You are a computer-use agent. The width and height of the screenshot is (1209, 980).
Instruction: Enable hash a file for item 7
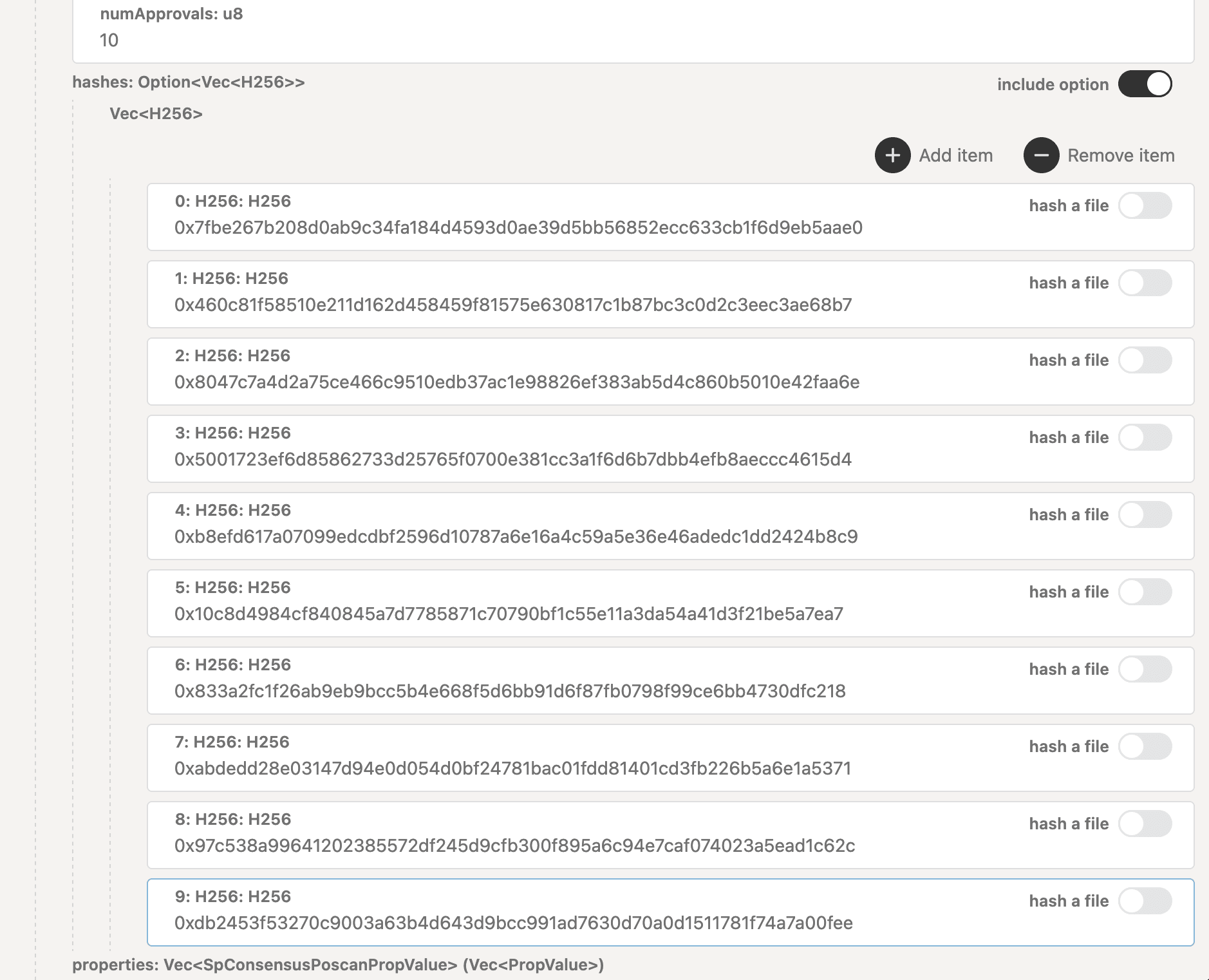coord(1145,746)
